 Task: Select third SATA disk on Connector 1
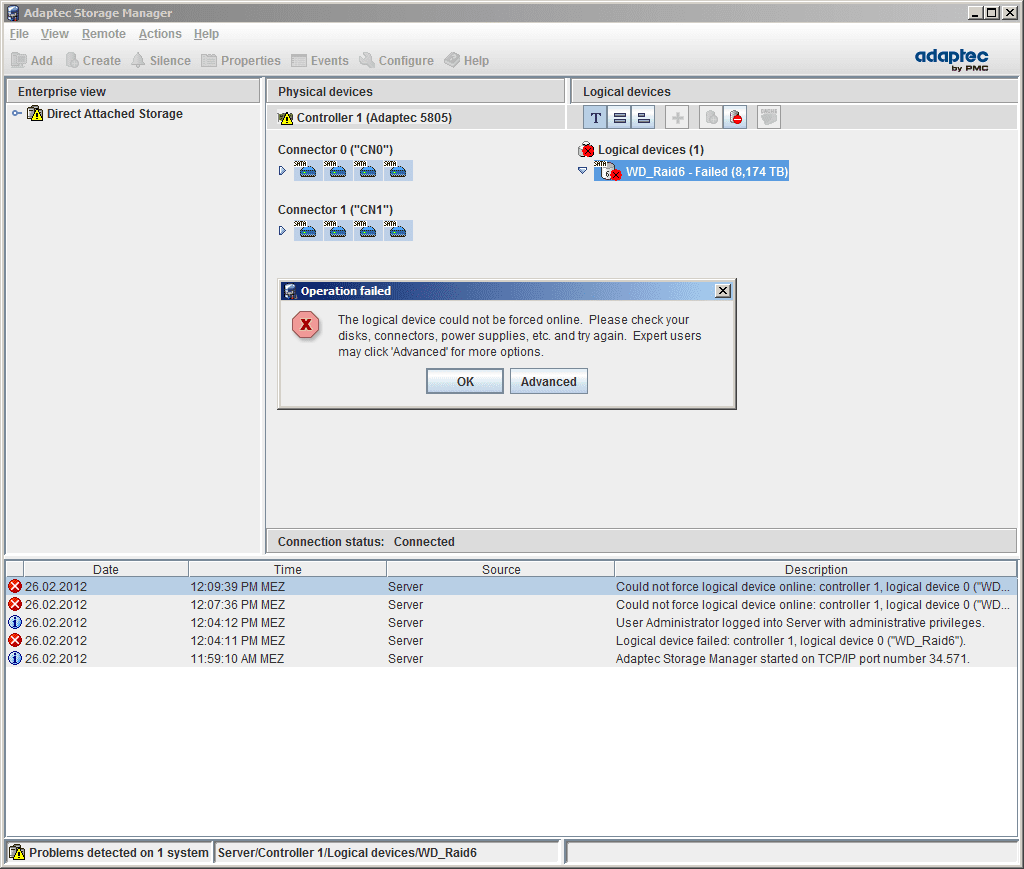368,230
